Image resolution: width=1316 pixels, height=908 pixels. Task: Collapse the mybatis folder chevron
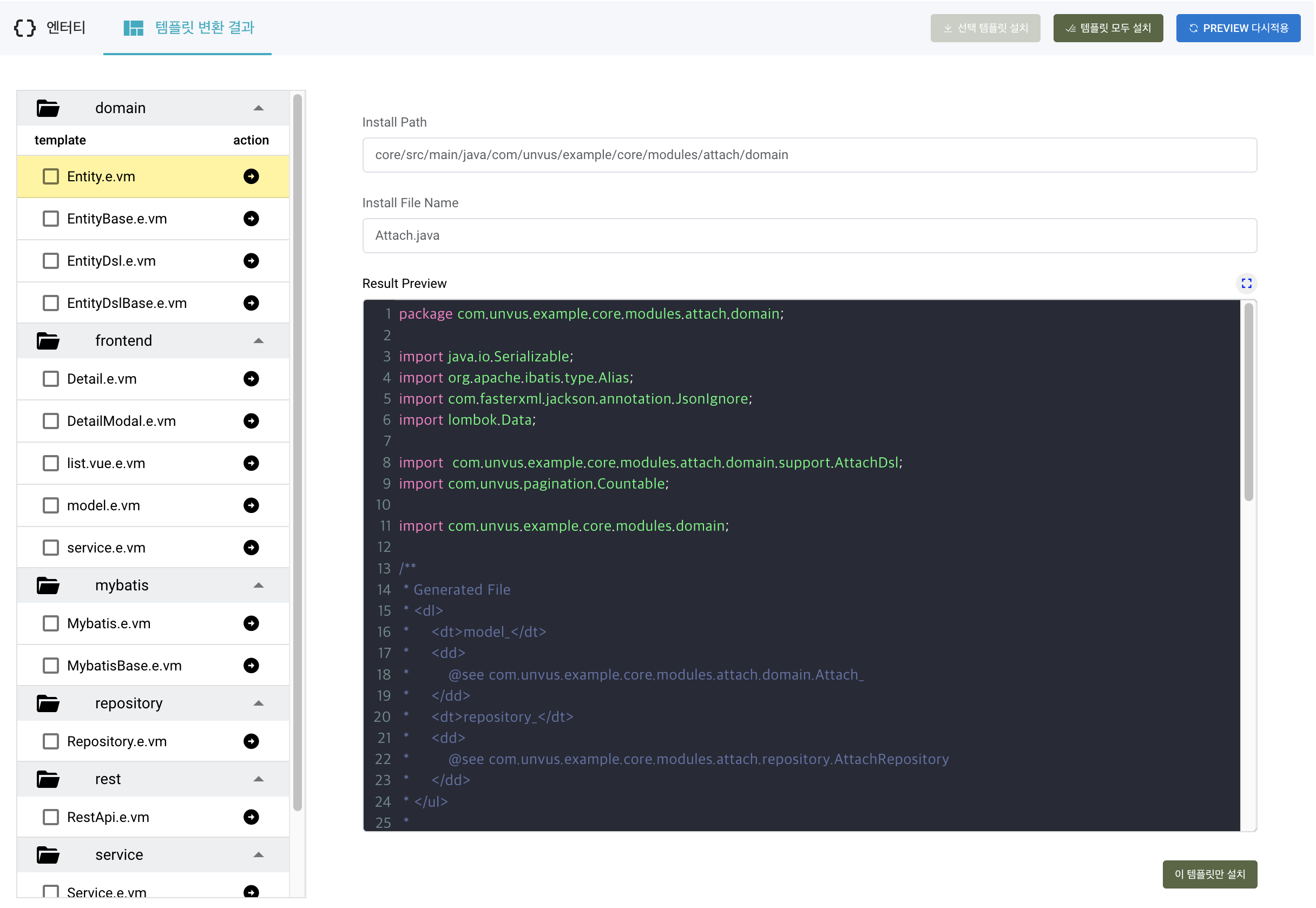pos(258,585)
